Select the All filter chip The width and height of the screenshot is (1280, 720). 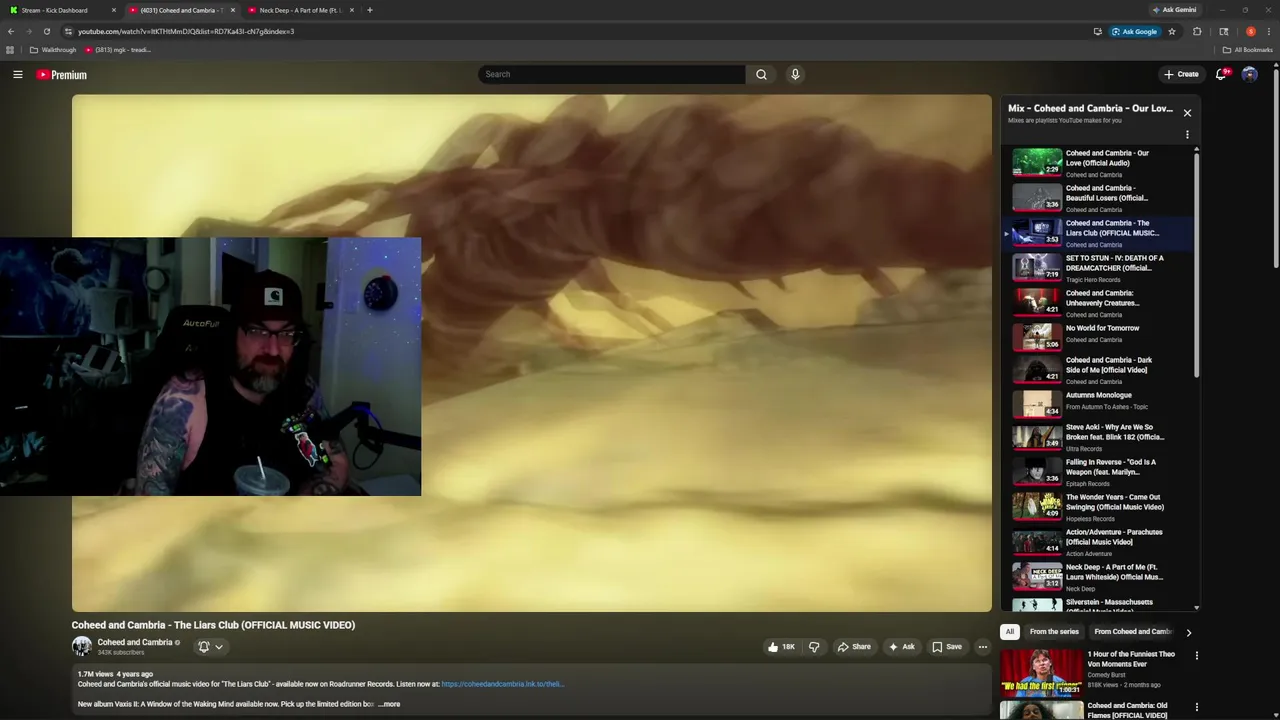pos(1010,632)
